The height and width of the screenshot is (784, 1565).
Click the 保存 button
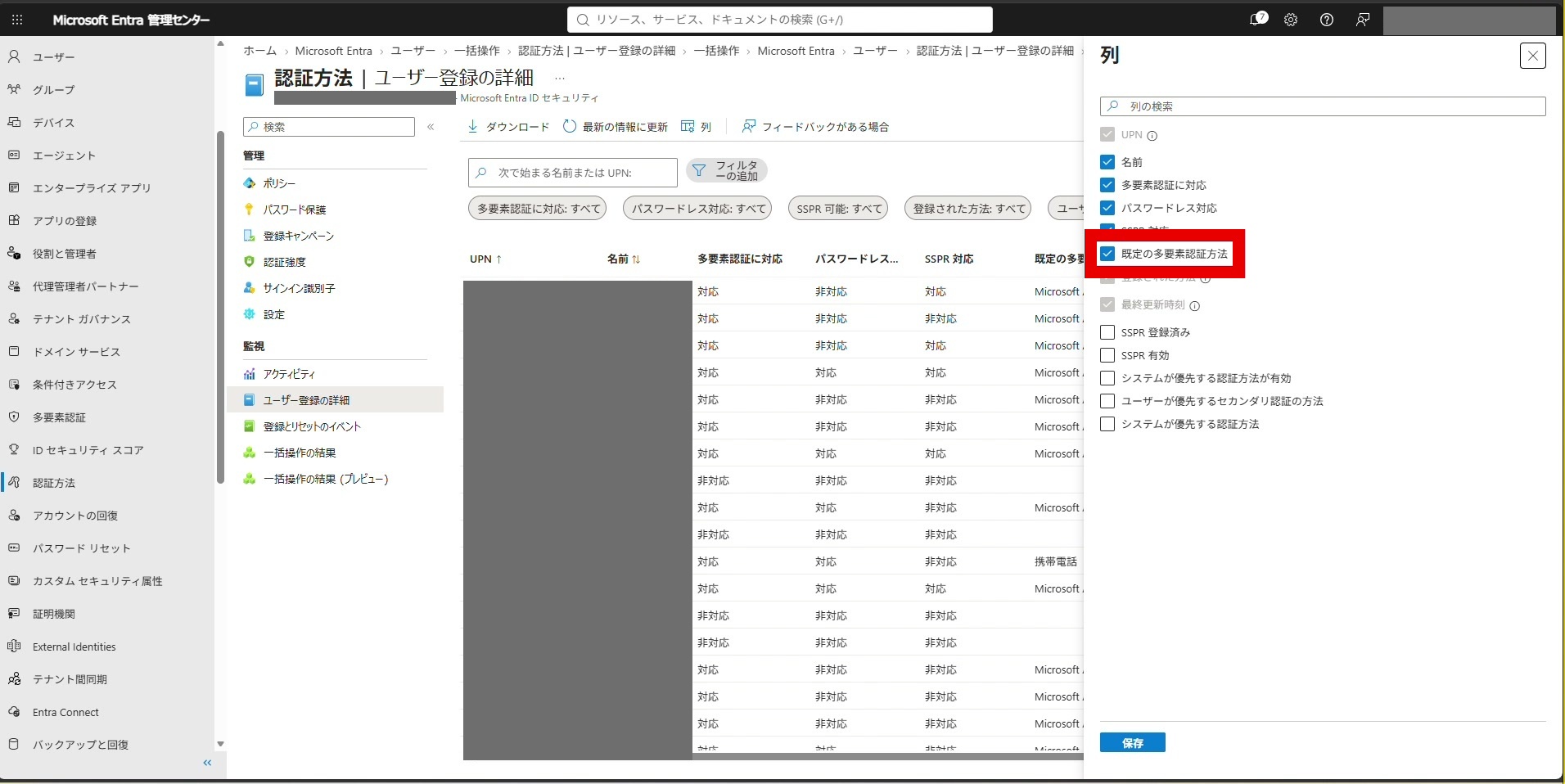coord(1133,742)
